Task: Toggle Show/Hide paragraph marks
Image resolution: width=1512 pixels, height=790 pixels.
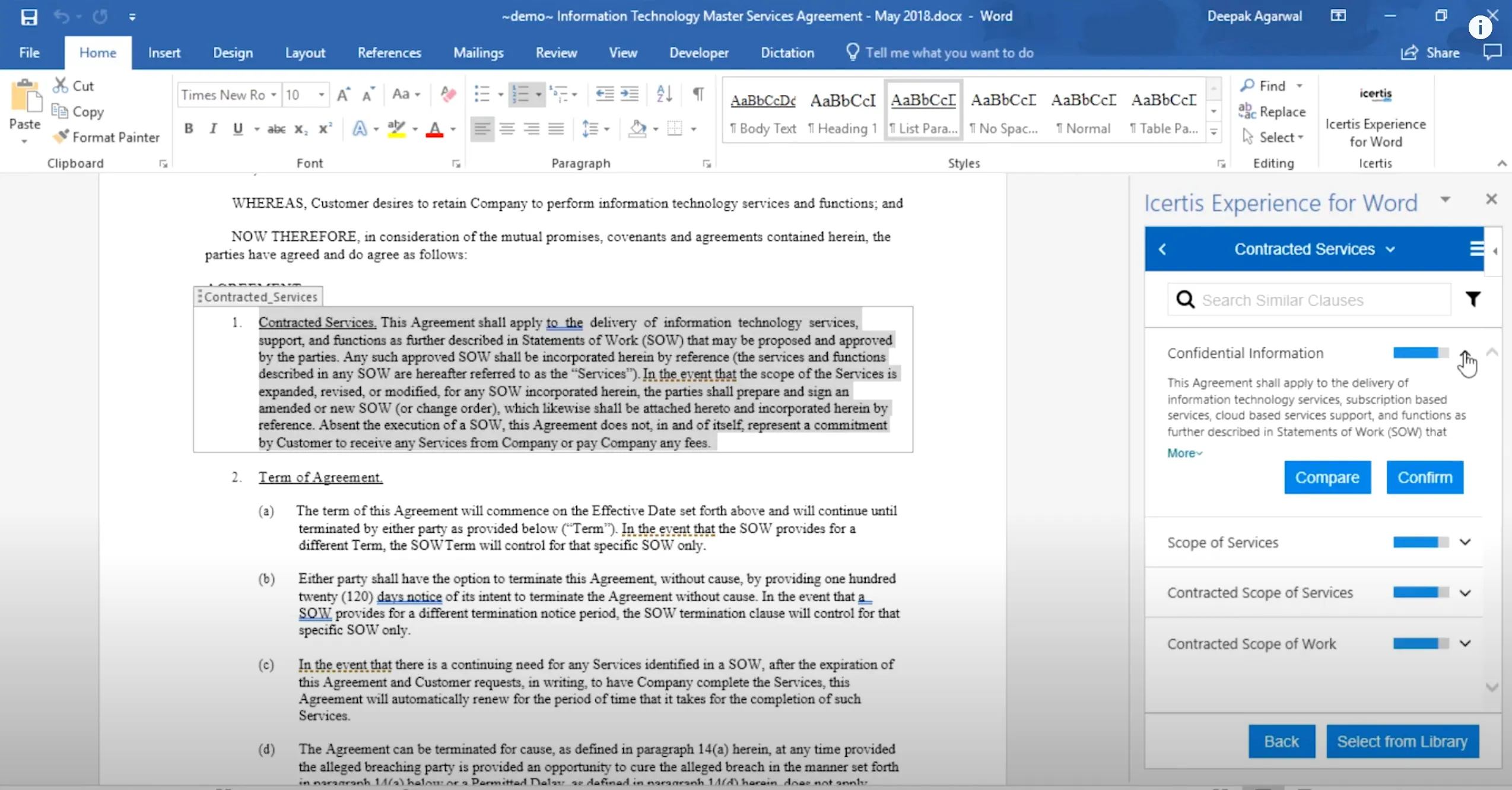Action: 698,94
